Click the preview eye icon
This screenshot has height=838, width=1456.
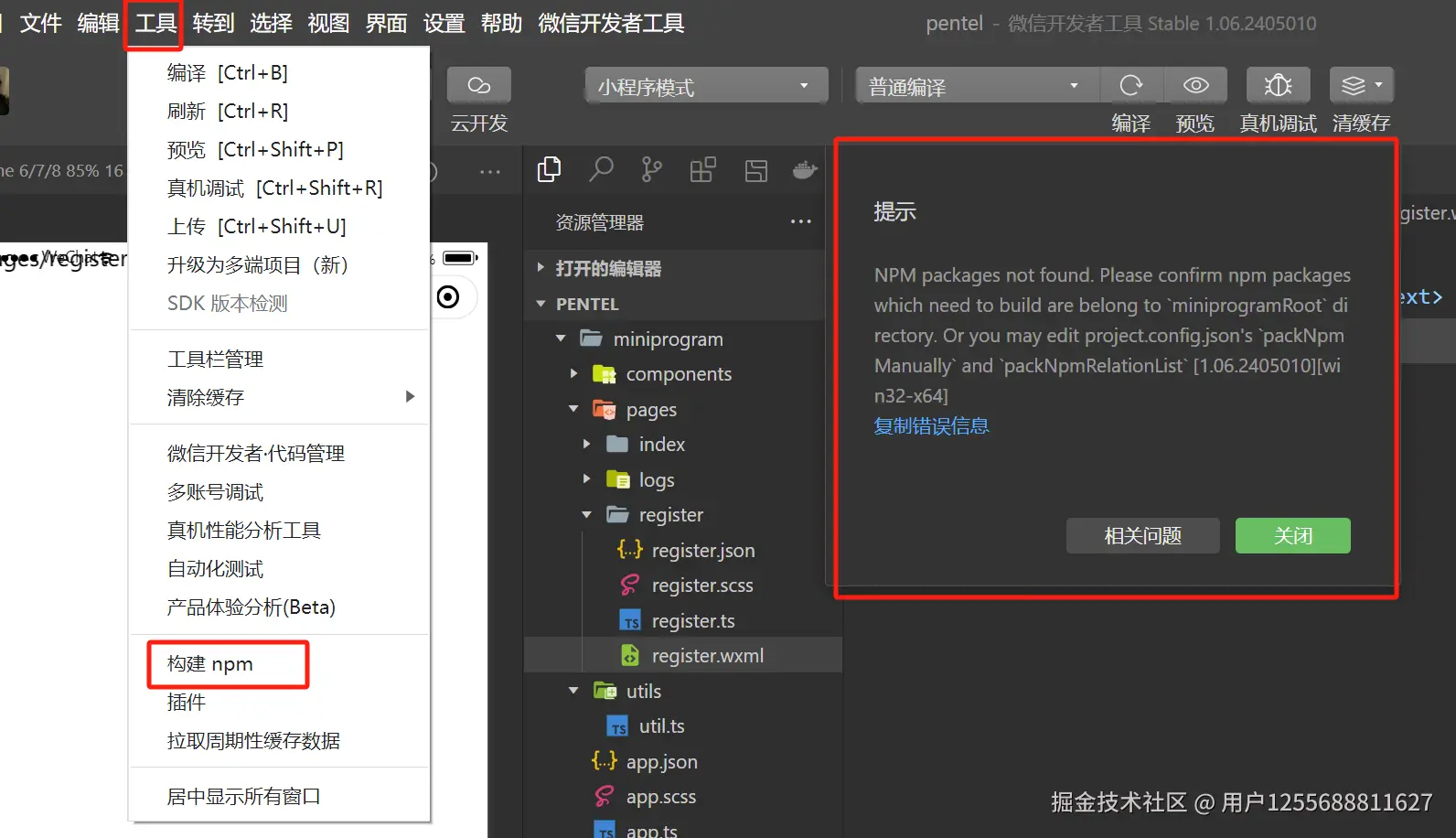click(1195, 85)
